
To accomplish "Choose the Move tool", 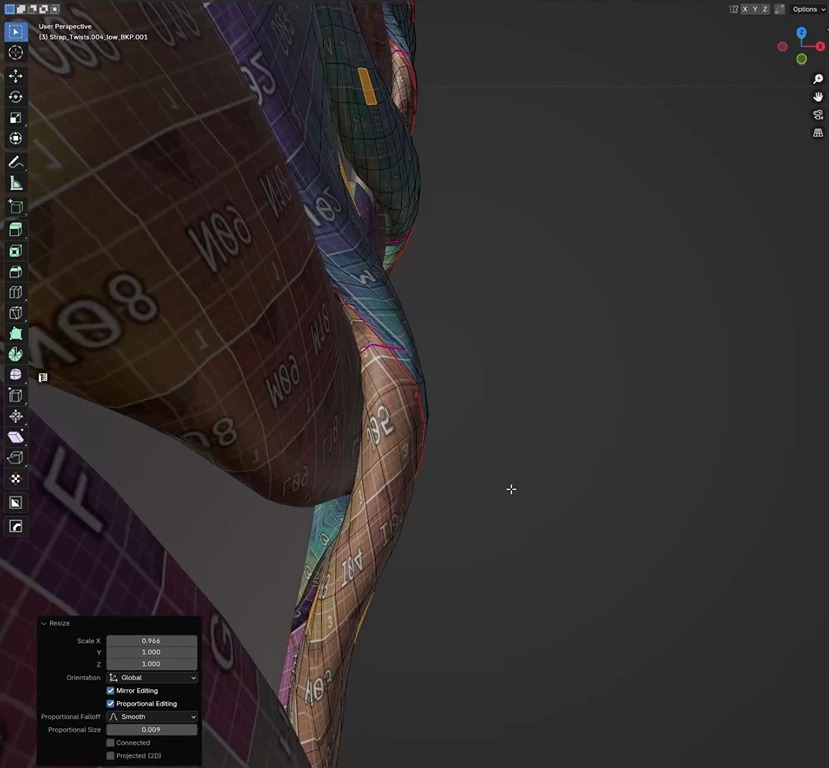I will click(x=15, y=76).
